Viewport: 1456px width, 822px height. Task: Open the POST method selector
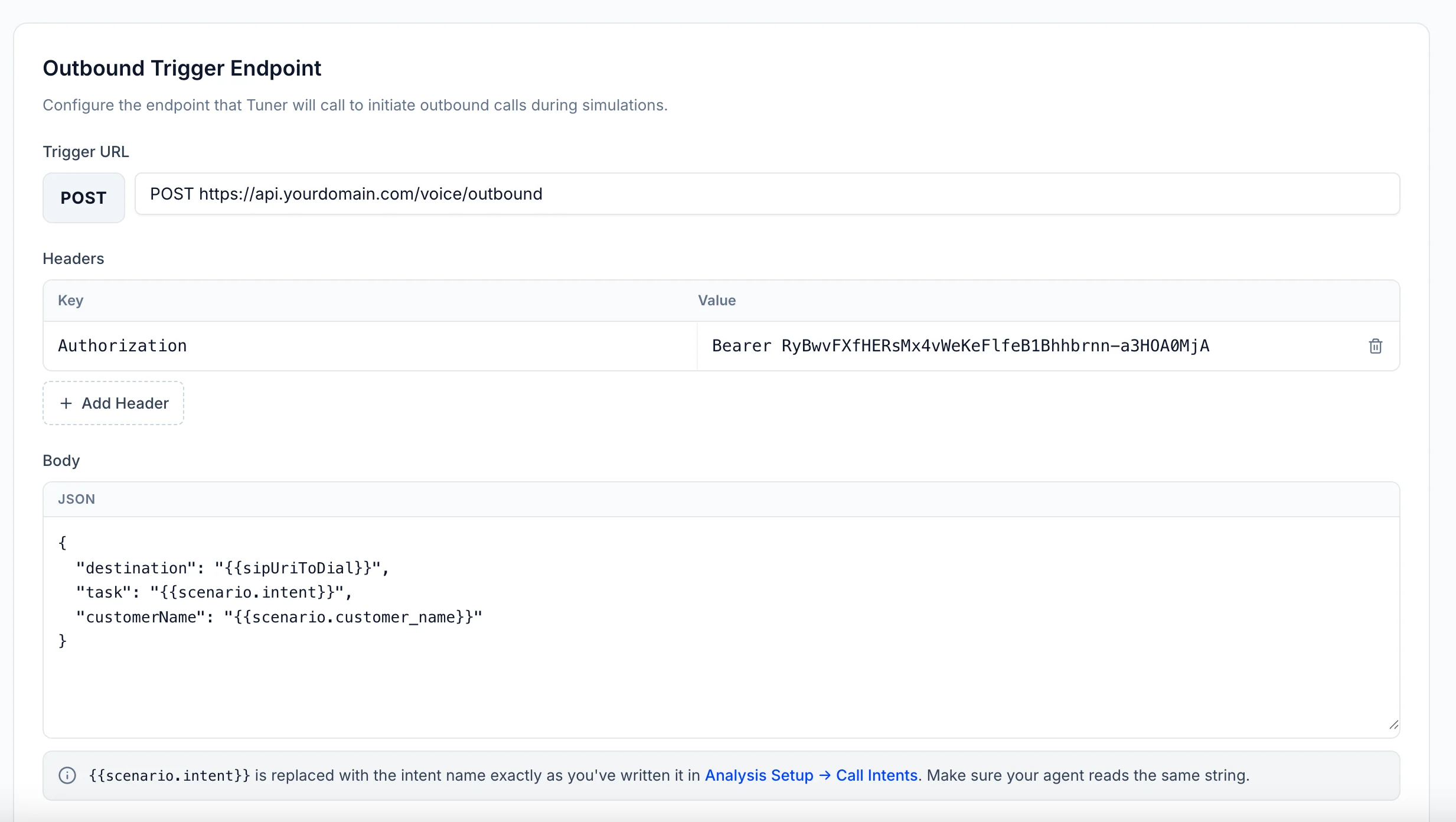tap(83, 198)
